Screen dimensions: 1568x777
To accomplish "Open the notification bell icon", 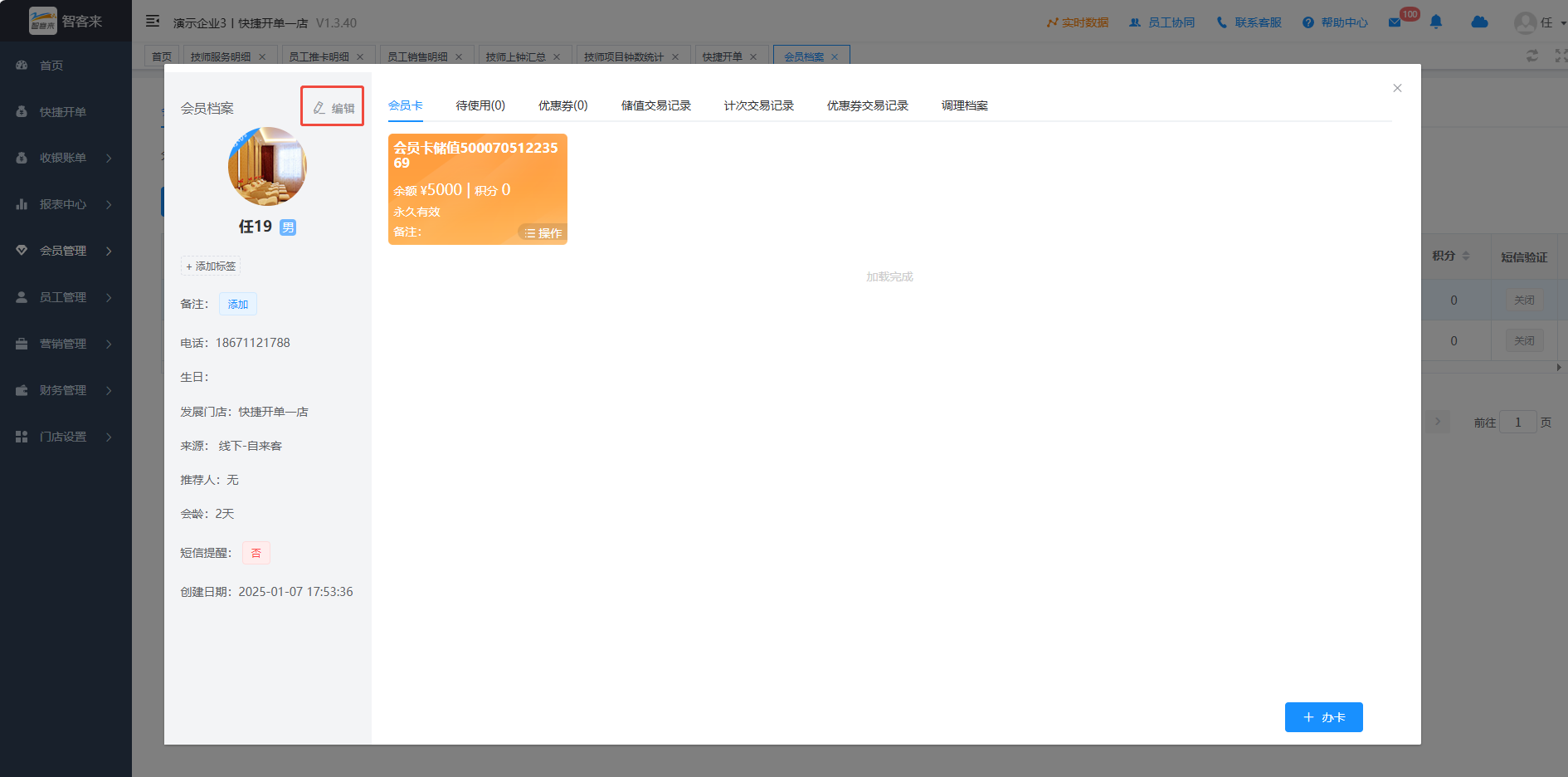I will [1436, 22].
